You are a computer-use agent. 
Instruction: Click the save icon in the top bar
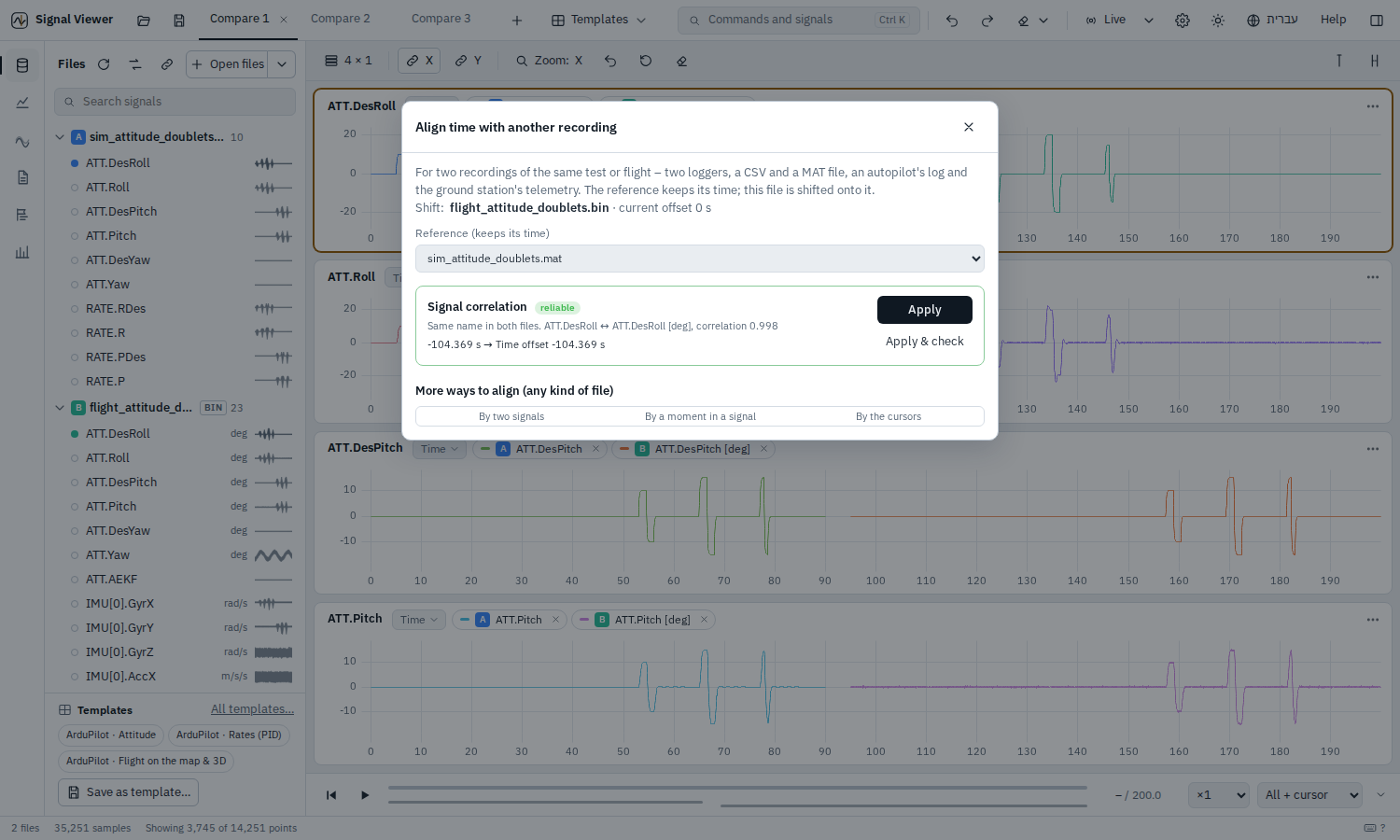tap(179, 20)
